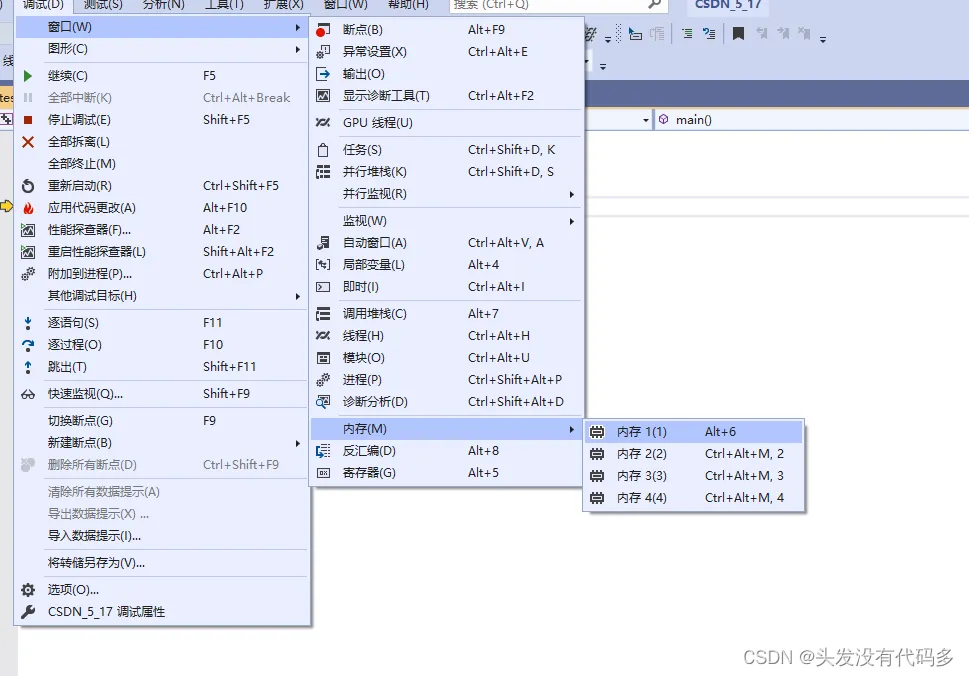Click the memory chip icon for 内存 1
Viewport: 969px width, 676px height.
coord(597,432)
